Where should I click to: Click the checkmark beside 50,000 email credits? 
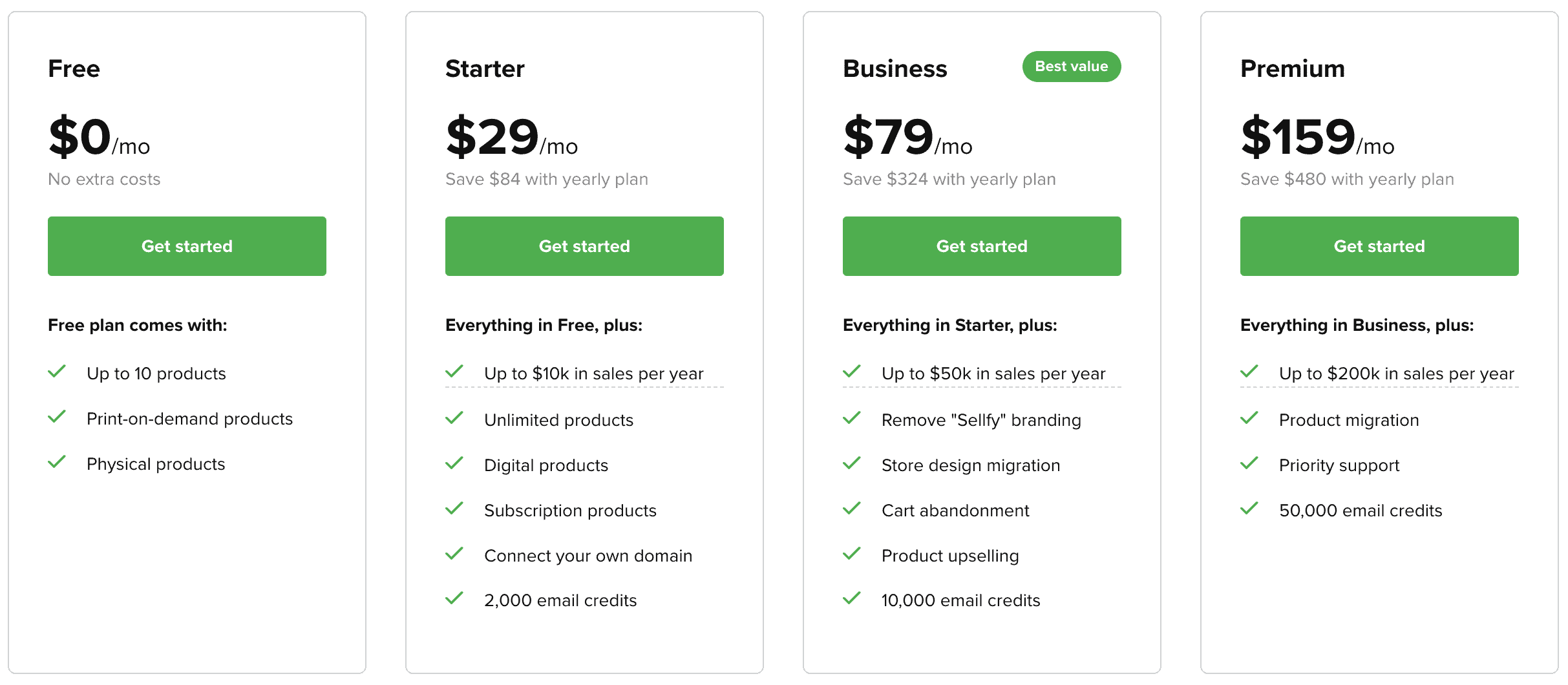(1249, 509)
